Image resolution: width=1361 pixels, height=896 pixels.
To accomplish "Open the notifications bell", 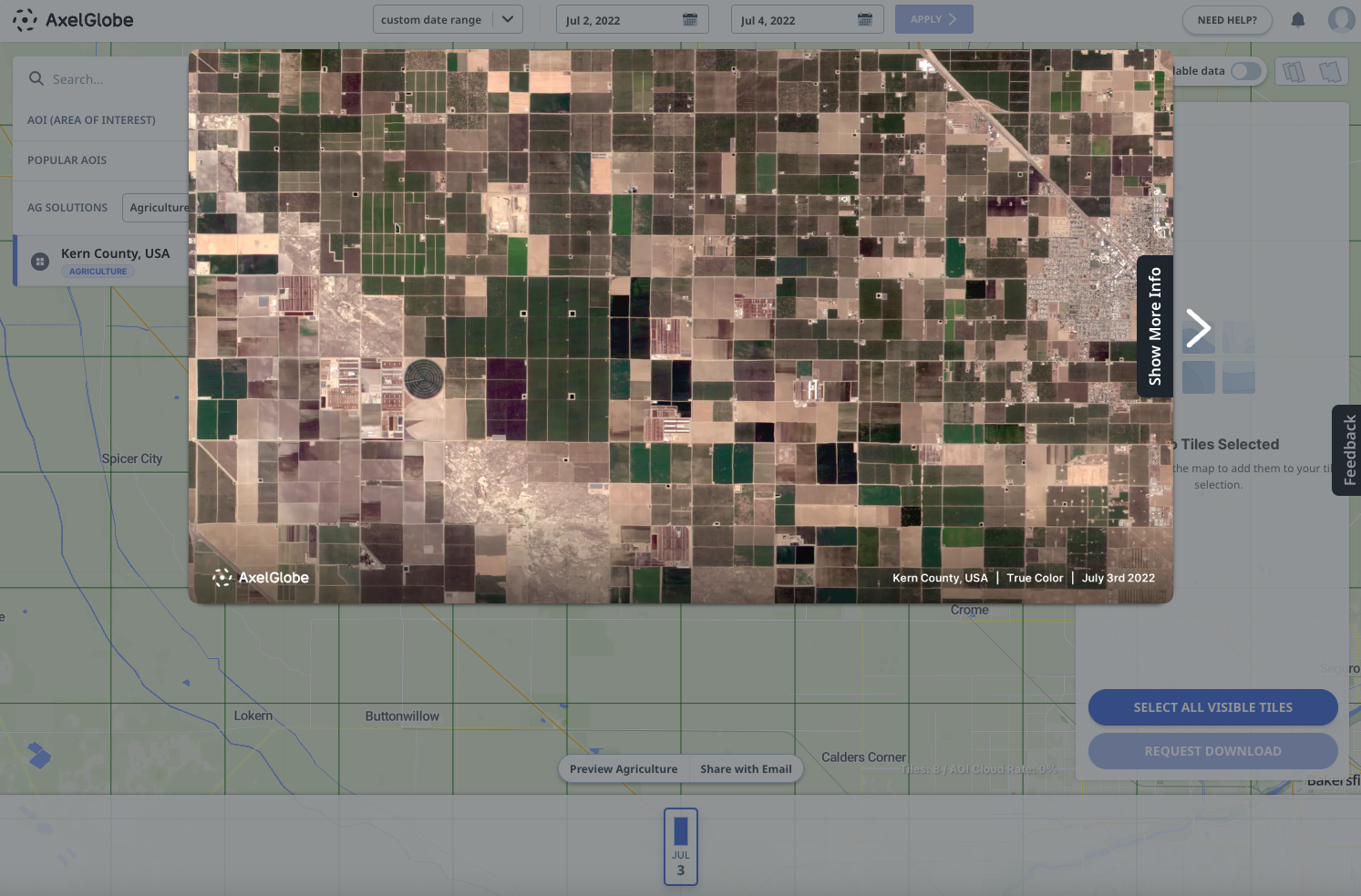I will tap(1298, 20).
